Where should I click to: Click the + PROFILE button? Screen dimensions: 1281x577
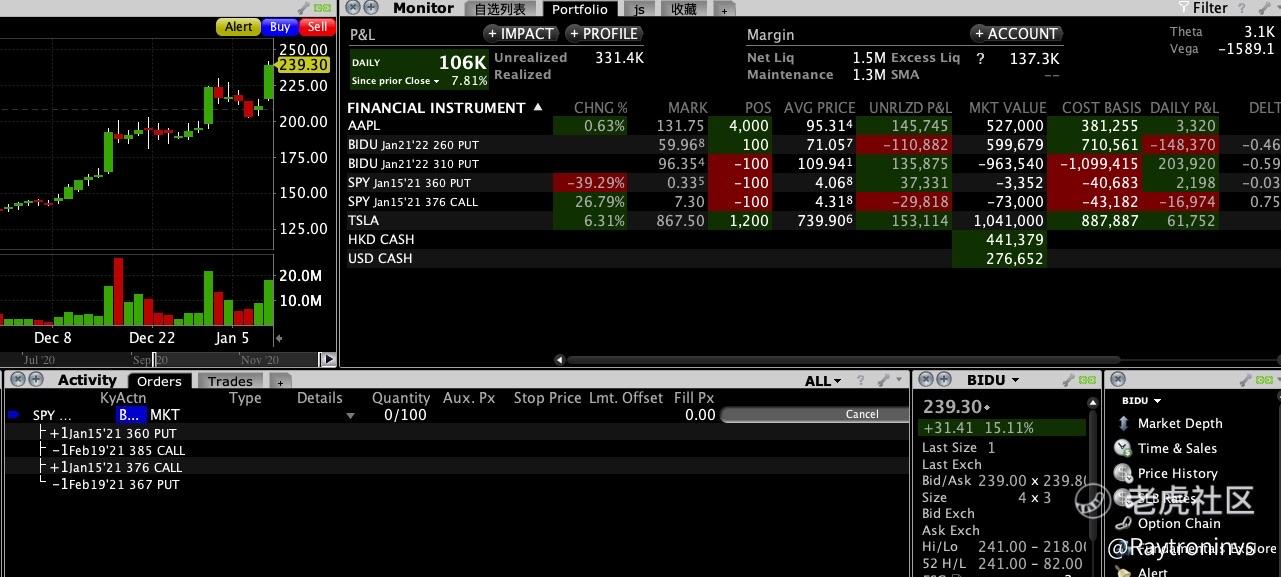604,33
